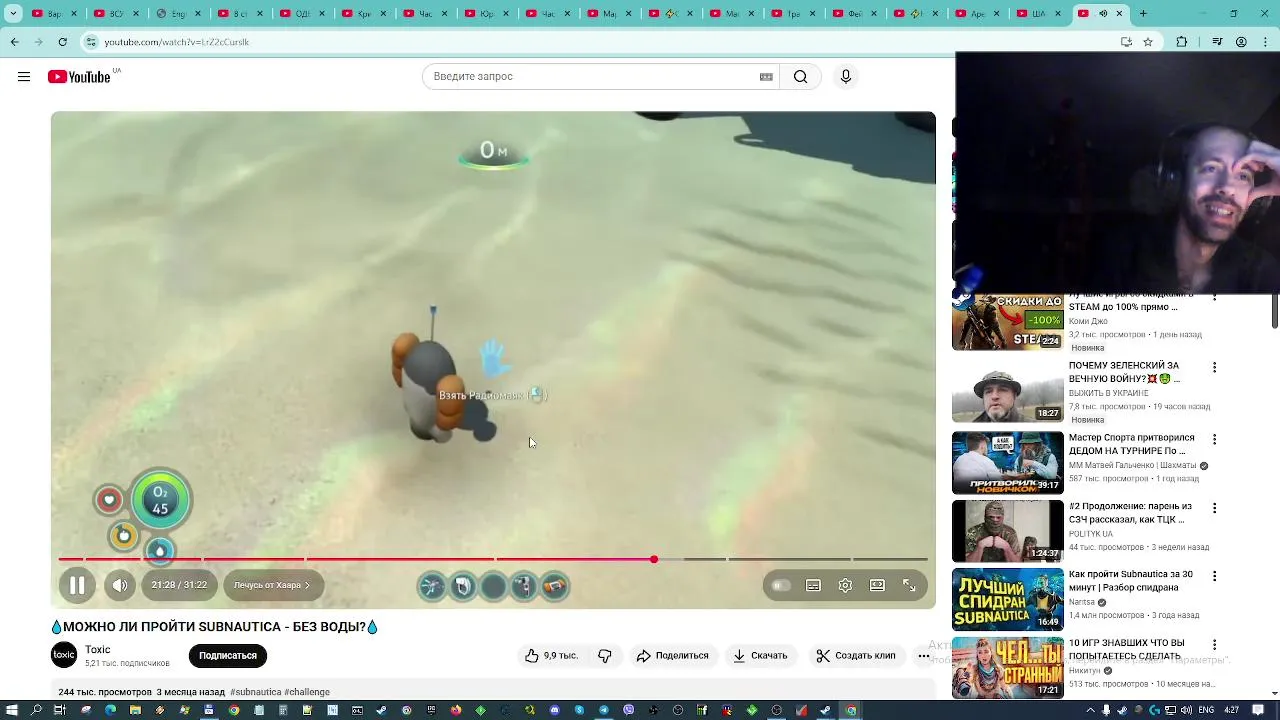Open player settings gear

(845, 586)
